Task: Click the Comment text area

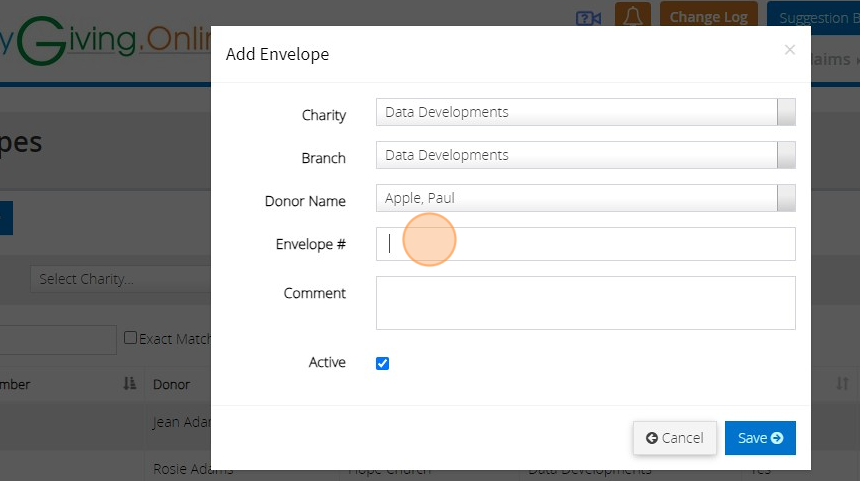Action: [585, 303]
